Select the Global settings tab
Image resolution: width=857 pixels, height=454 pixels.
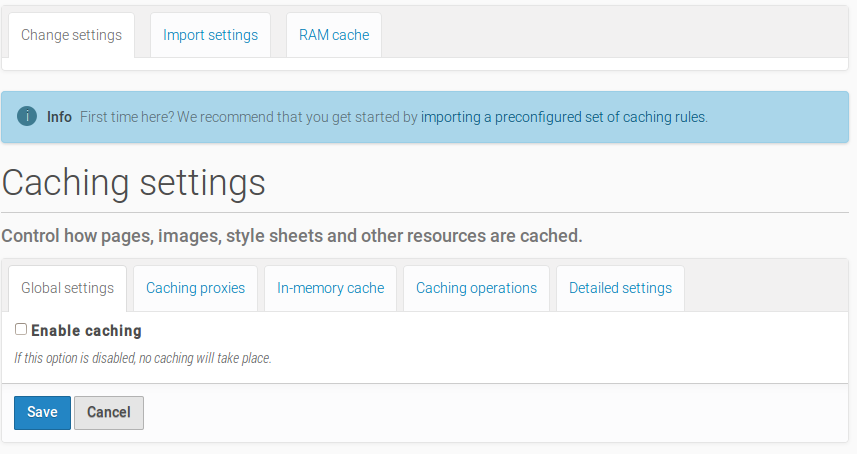[67, 288]
